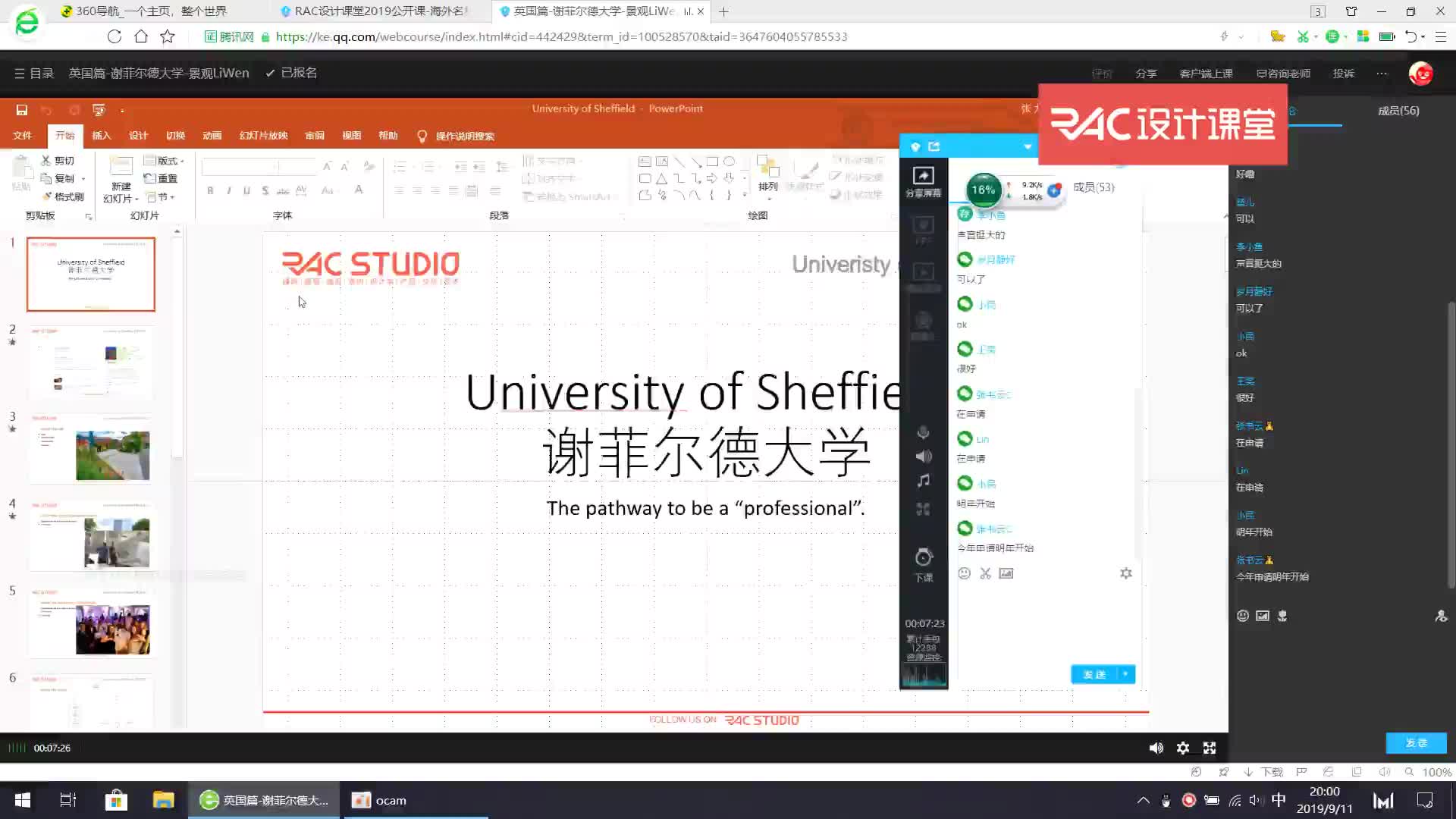Screen dimensions: 1456x819
Task: Open the 节 section dropdown
Action: tap(160, 197)
